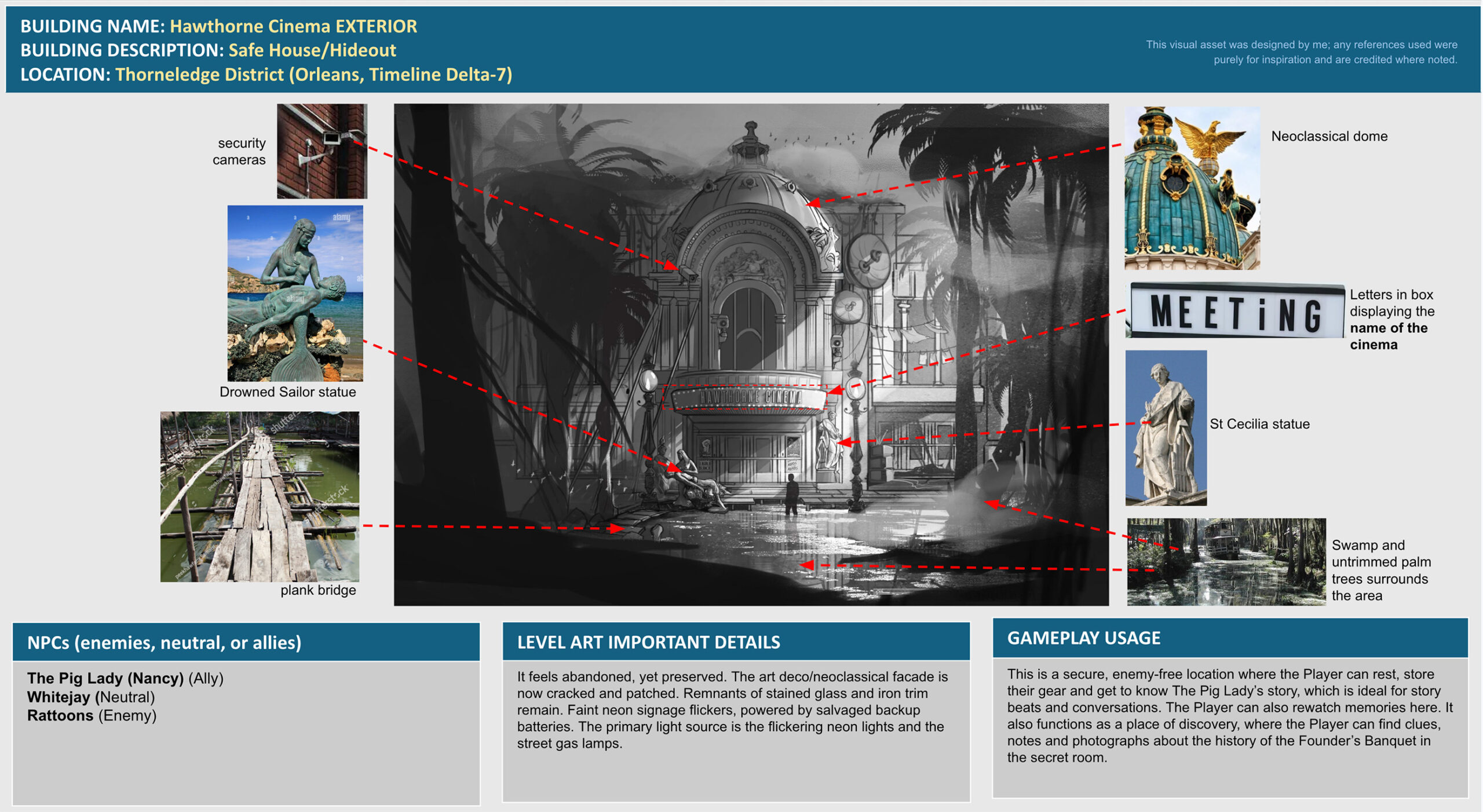Click the Rattoons enemy entry

click(x=60, y=715)
